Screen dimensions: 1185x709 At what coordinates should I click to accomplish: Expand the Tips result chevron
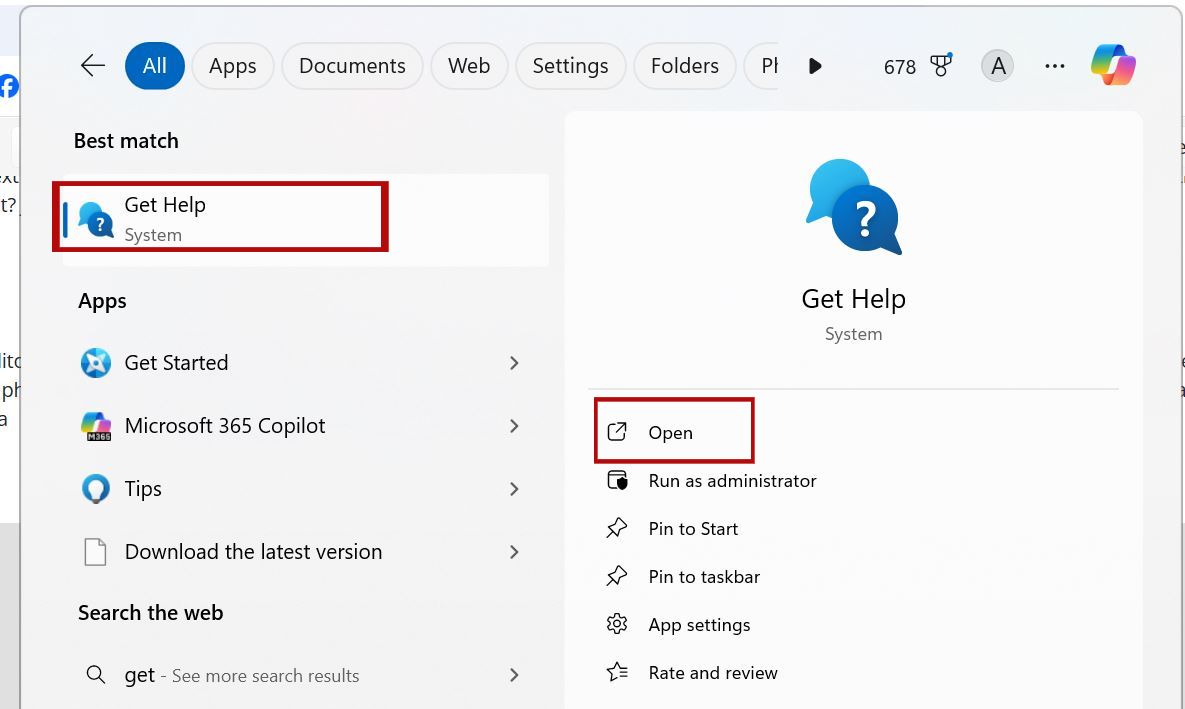pos(514,489)
